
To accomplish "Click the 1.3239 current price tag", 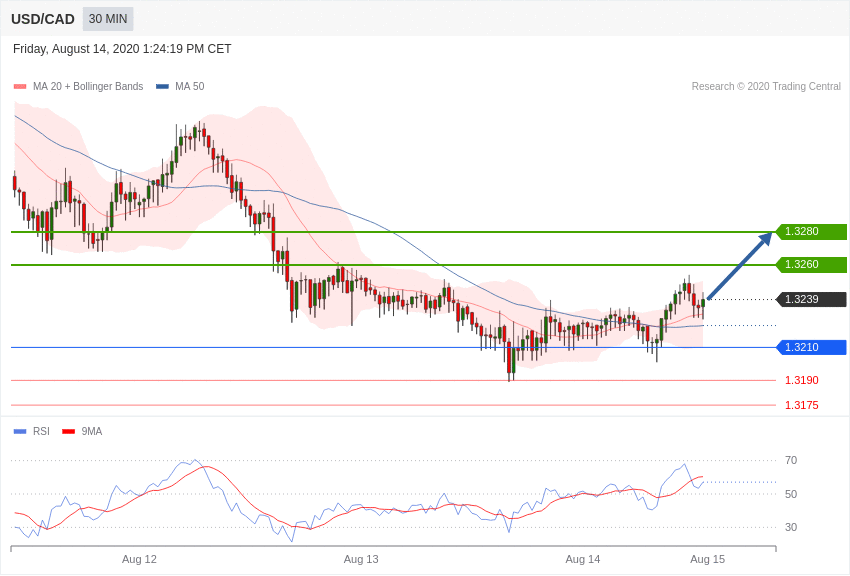I will [x=812, y=299].
